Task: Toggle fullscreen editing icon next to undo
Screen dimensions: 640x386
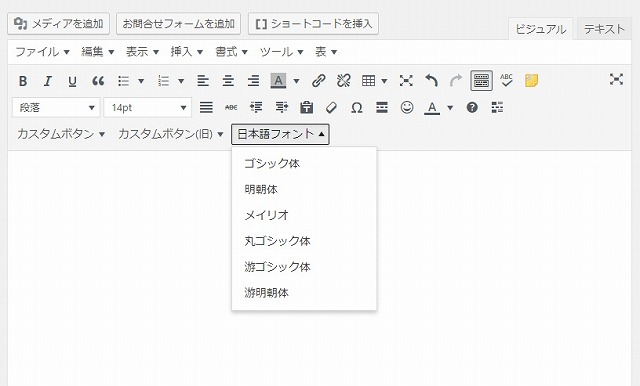Action: click(x=406, y=81)
